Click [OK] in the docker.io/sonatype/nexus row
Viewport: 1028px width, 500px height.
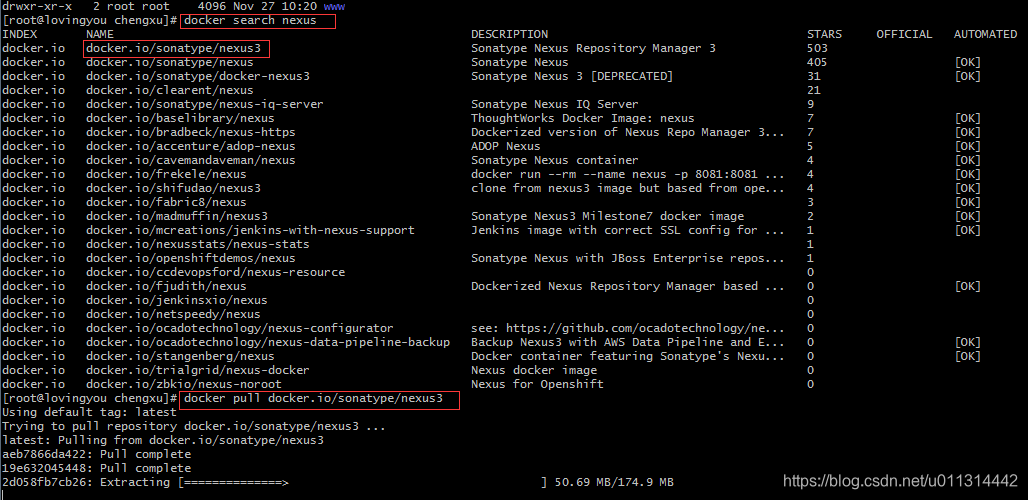pos(968,62)
